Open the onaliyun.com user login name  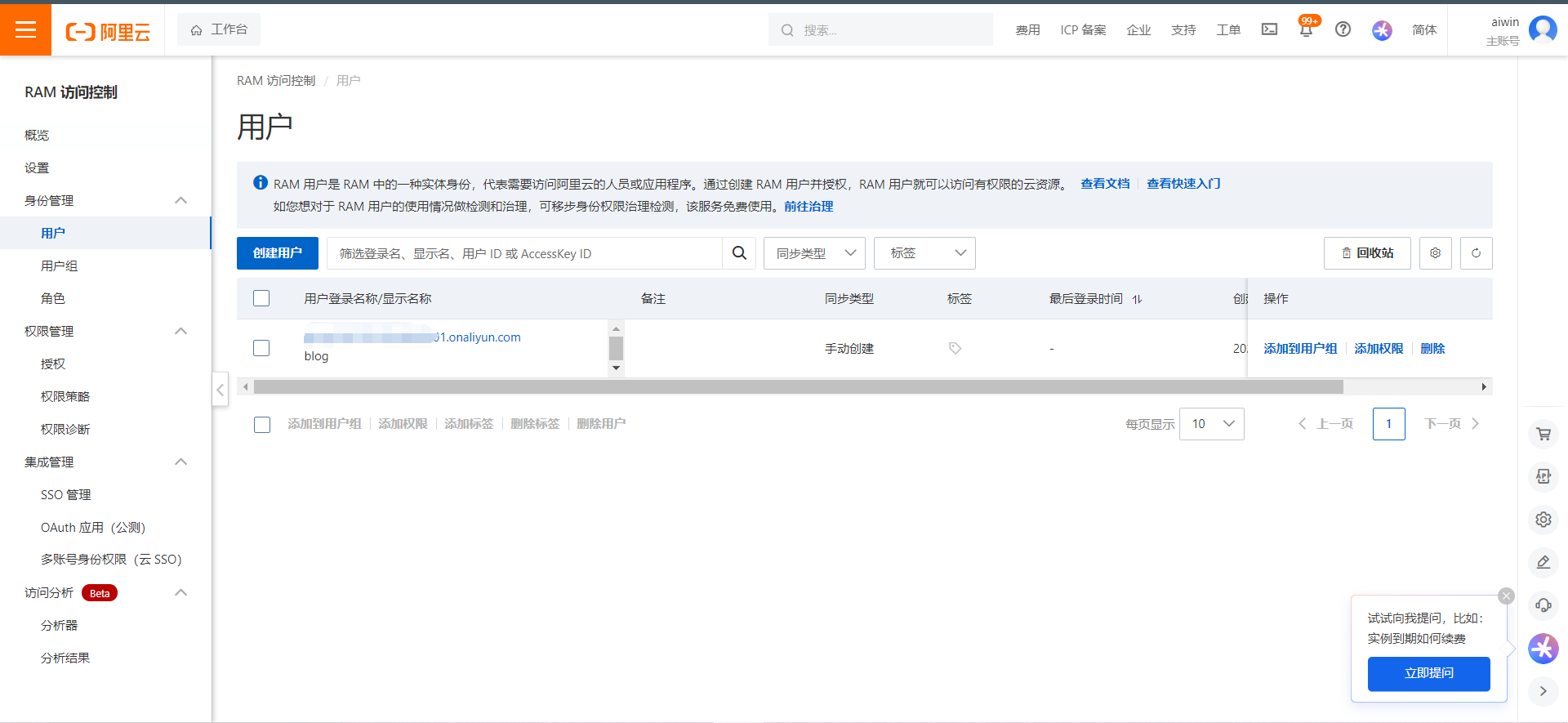pyautogui.click(x=412, y=337)
